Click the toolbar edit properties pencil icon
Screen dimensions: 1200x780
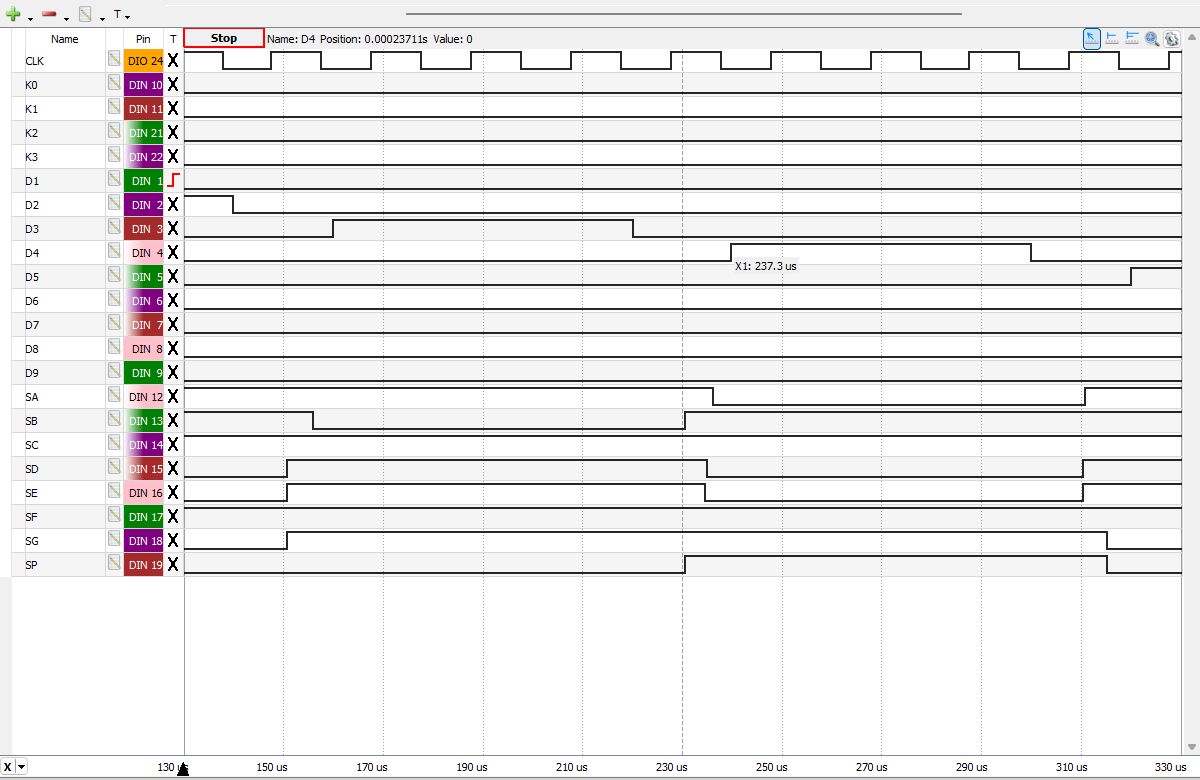(x=85, y=15)
